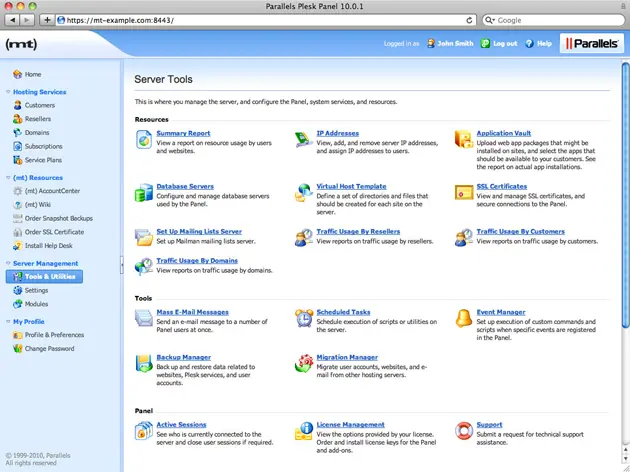Click the Customers icon in sidebar
The image size is (630, 472).
[x=17, y=105]
